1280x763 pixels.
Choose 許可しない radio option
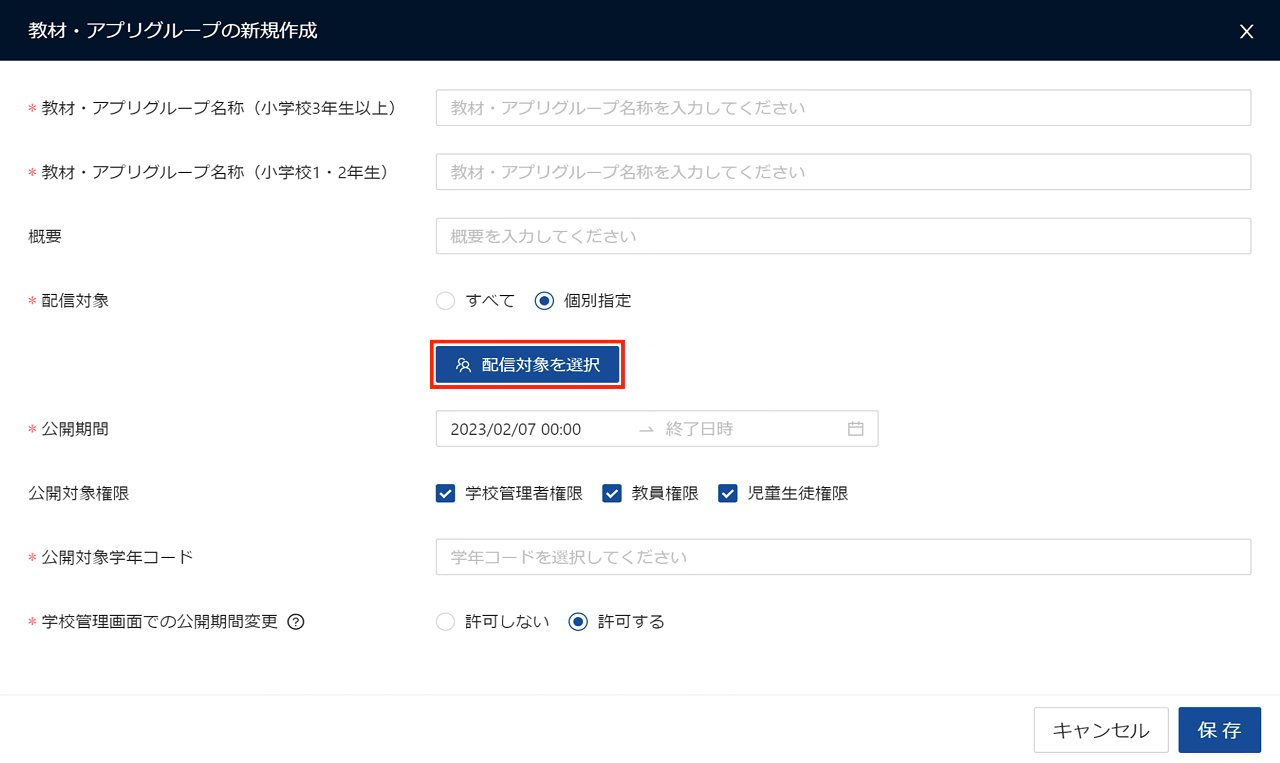click(x=446, y=622)
